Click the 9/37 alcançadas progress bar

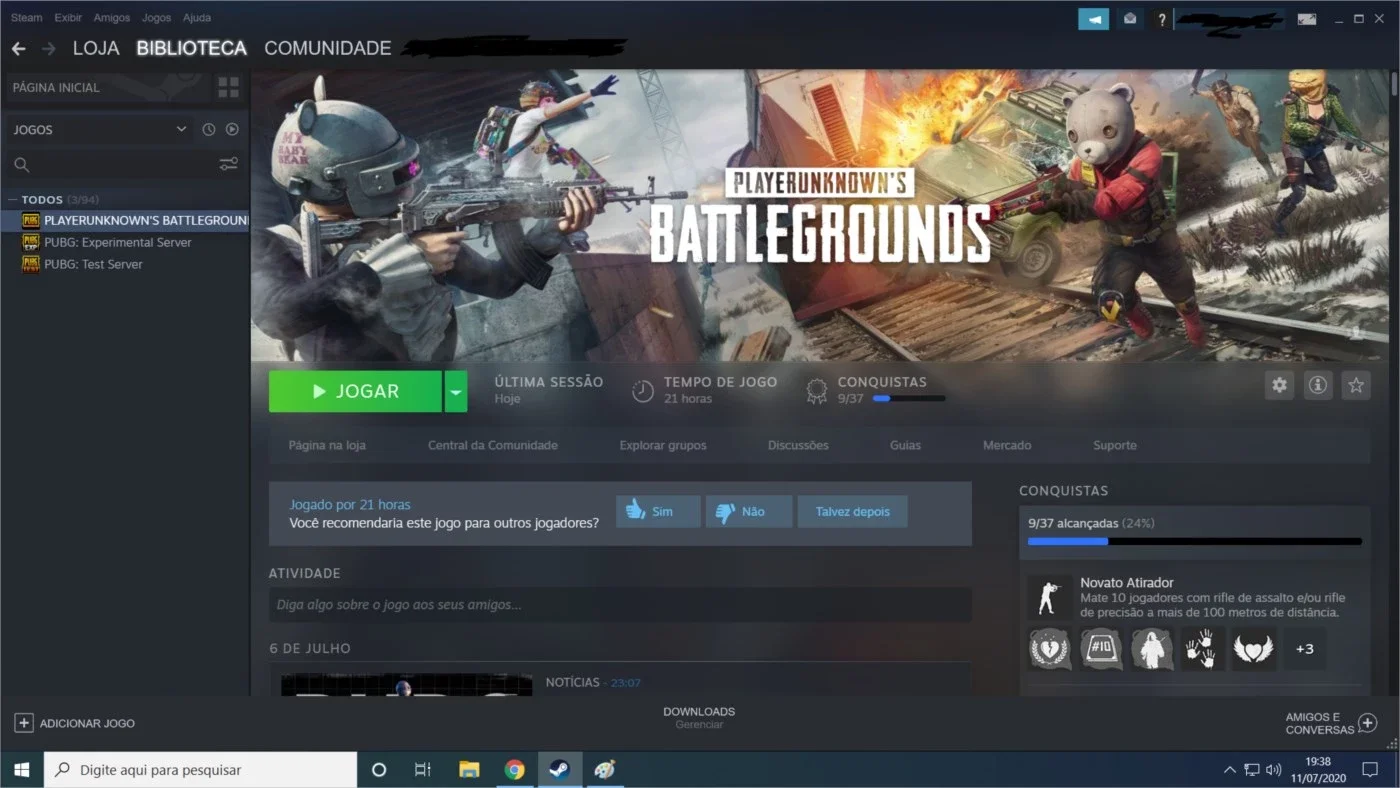point(1195,541)
